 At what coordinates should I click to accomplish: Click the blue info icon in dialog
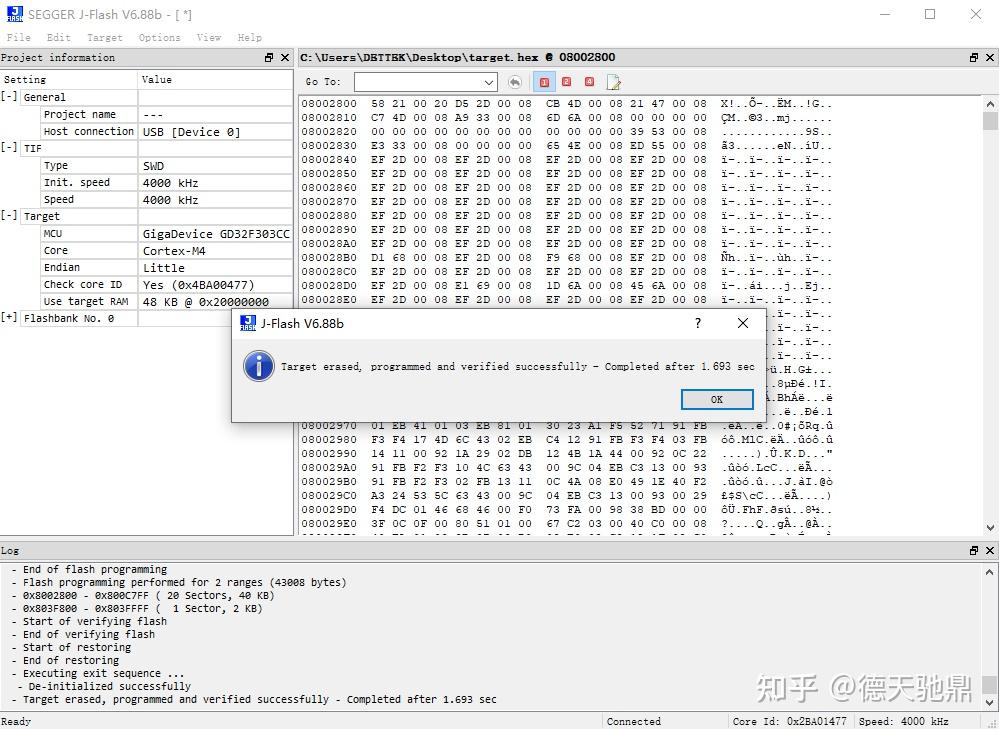click(x=258, y=366)
